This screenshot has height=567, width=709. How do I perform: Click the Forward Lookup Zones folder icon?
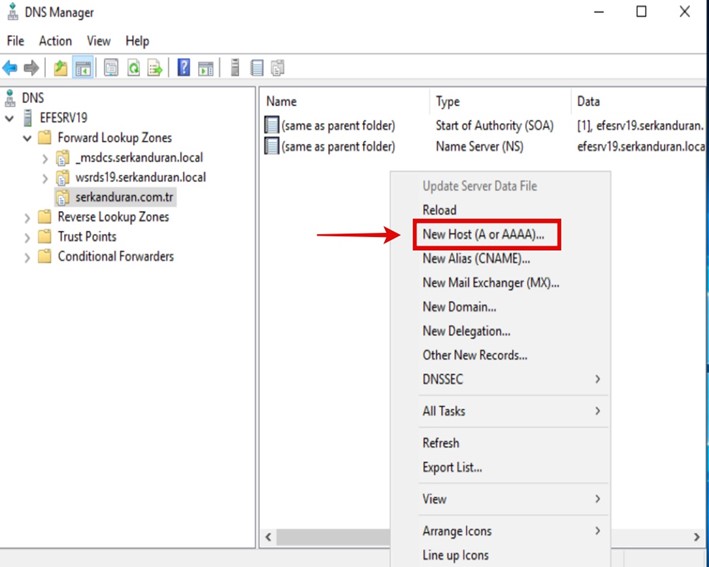point(44,137)
